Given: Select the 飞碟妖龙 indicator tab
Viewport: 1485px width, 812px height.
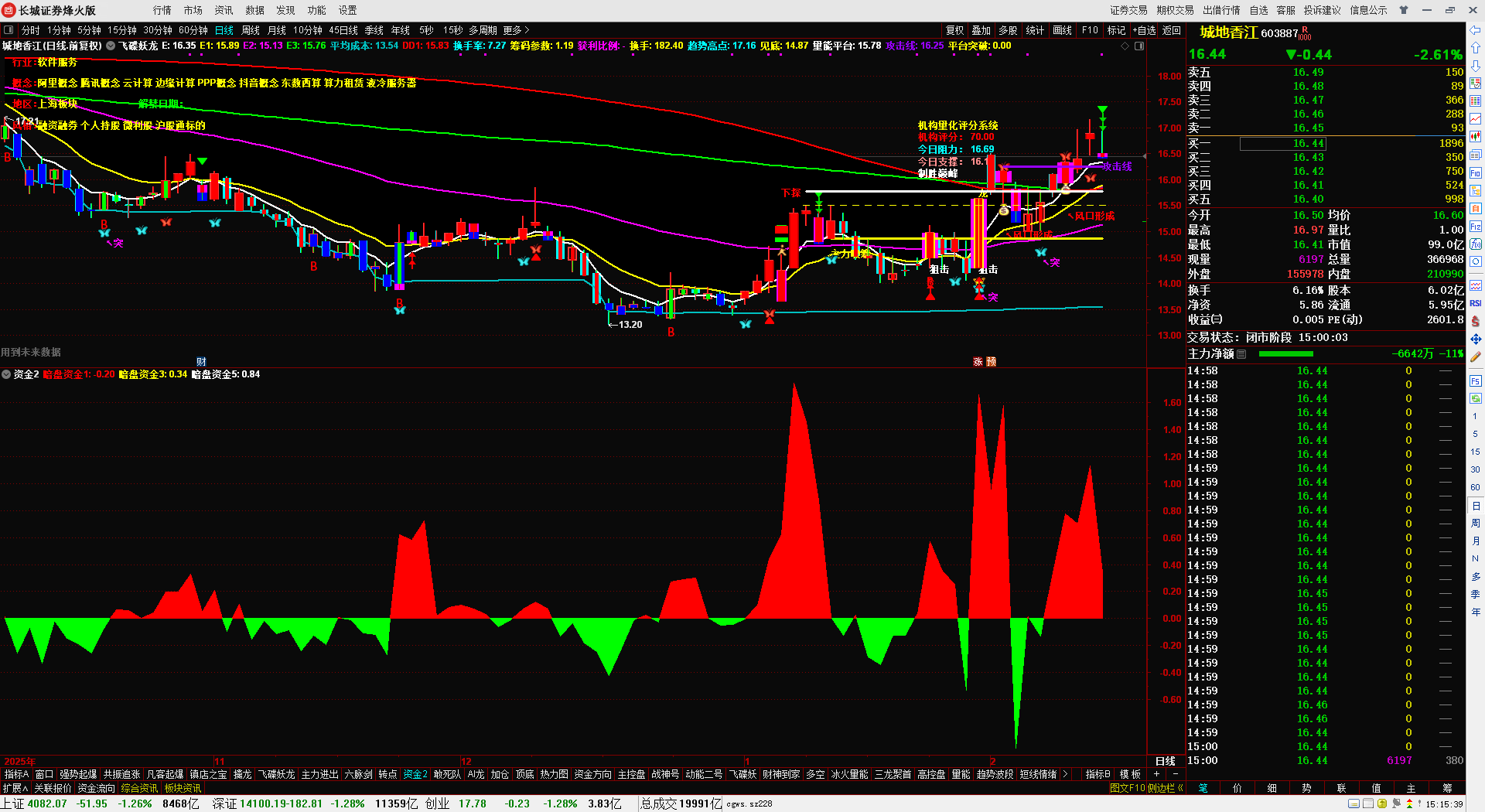Looking at the screenshot, I should click(276, 774).
